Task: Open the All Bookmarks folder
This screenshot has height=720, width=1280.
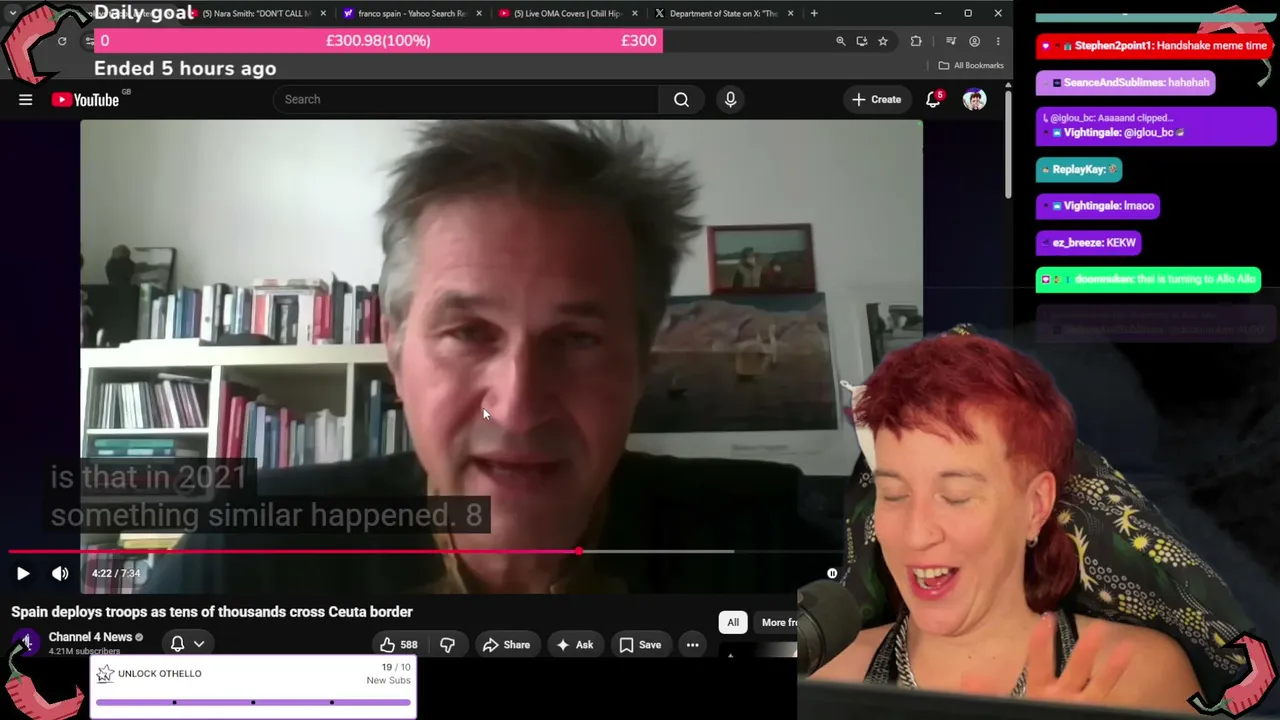Action: click(971, 65)
